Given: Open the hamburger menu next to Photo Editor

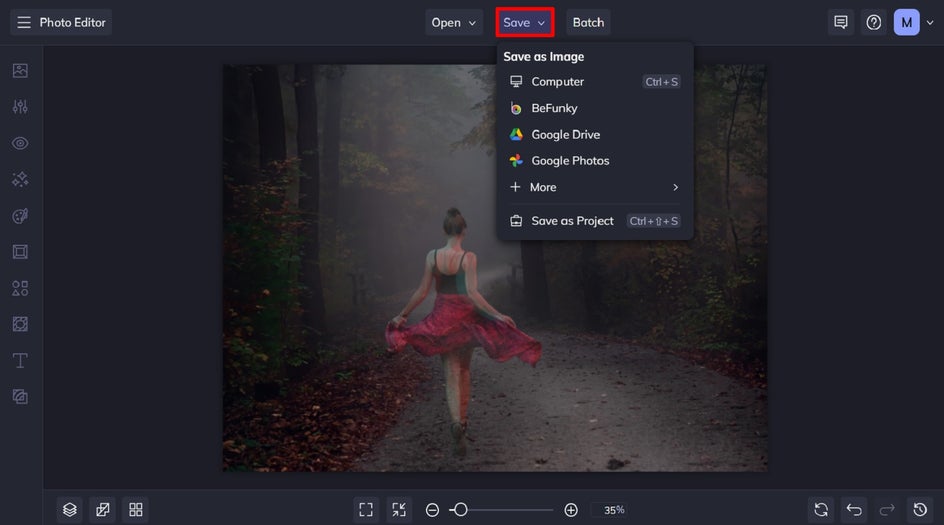Looking at the screenshot, I should point(23,22).
